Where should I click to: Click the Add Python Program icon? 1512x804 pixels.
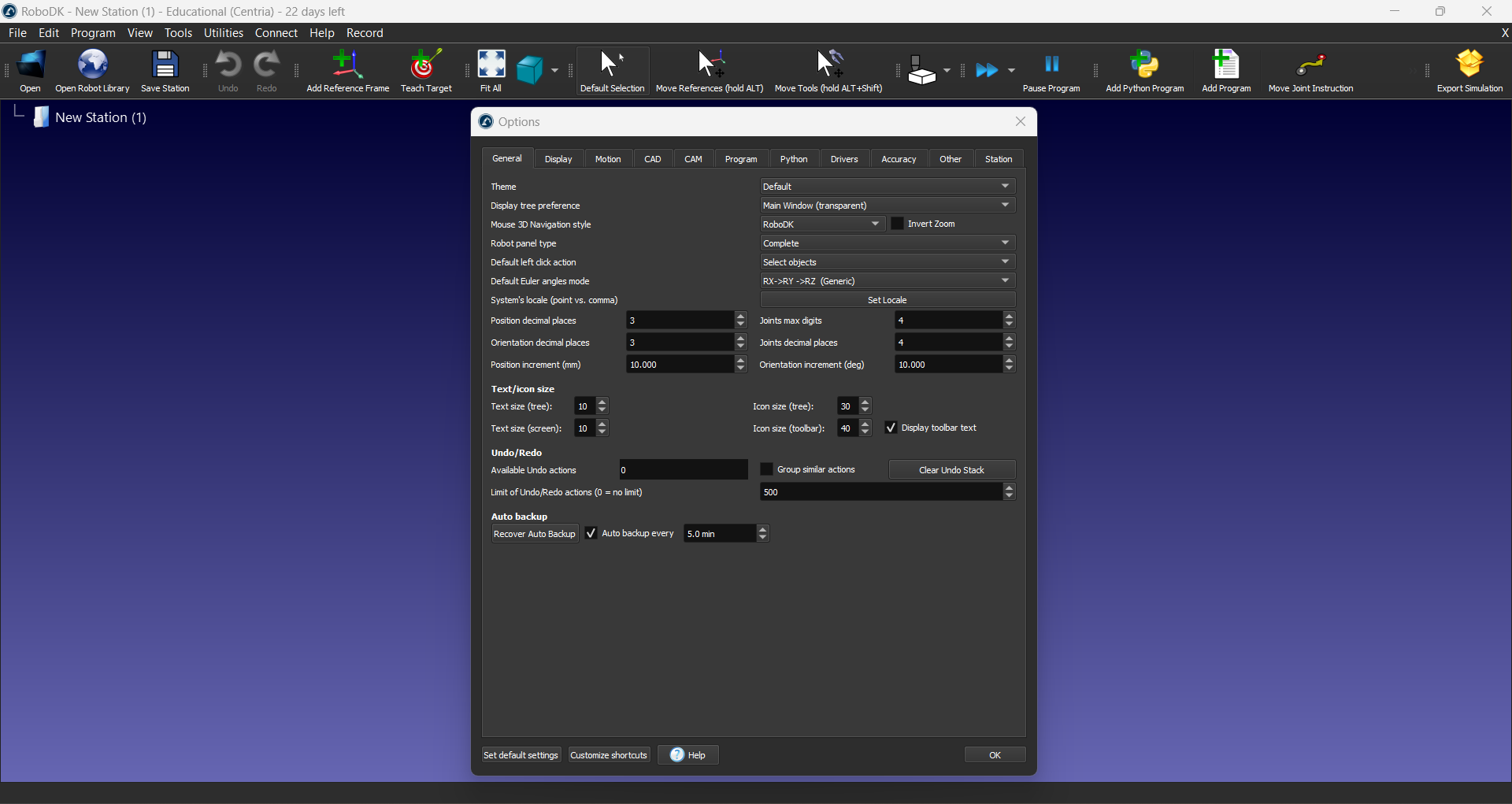(x=1144, y=66)
